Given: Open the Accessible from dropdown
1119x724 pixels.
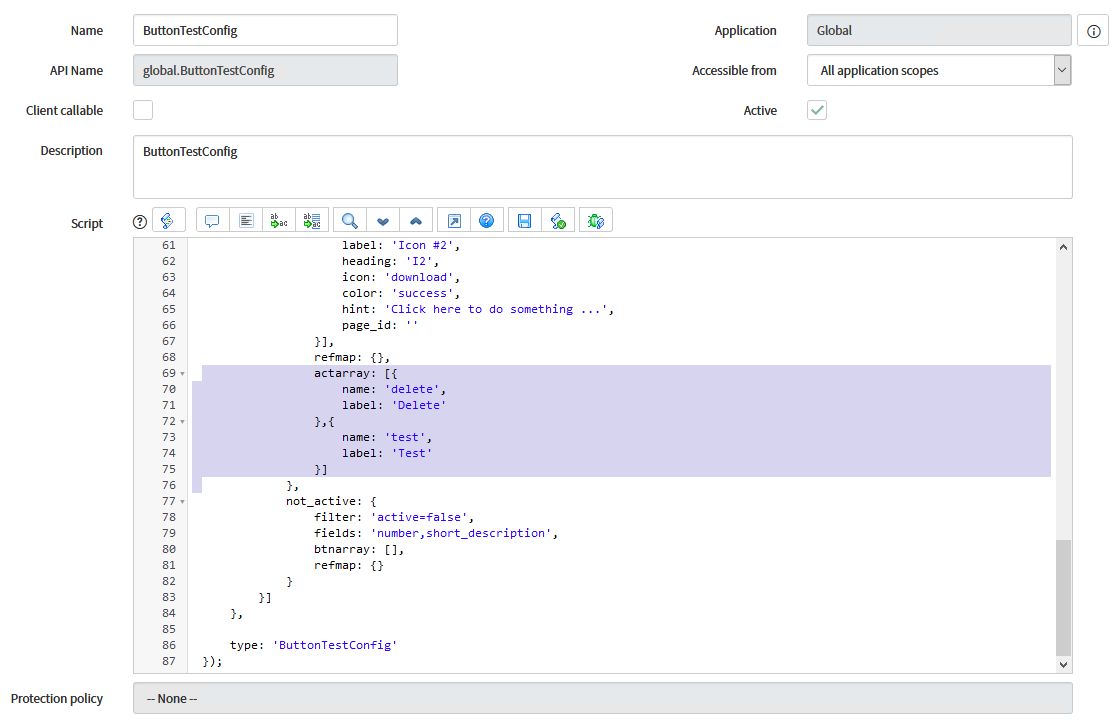Looking at the screenshot, I should tap(1062, 70).
